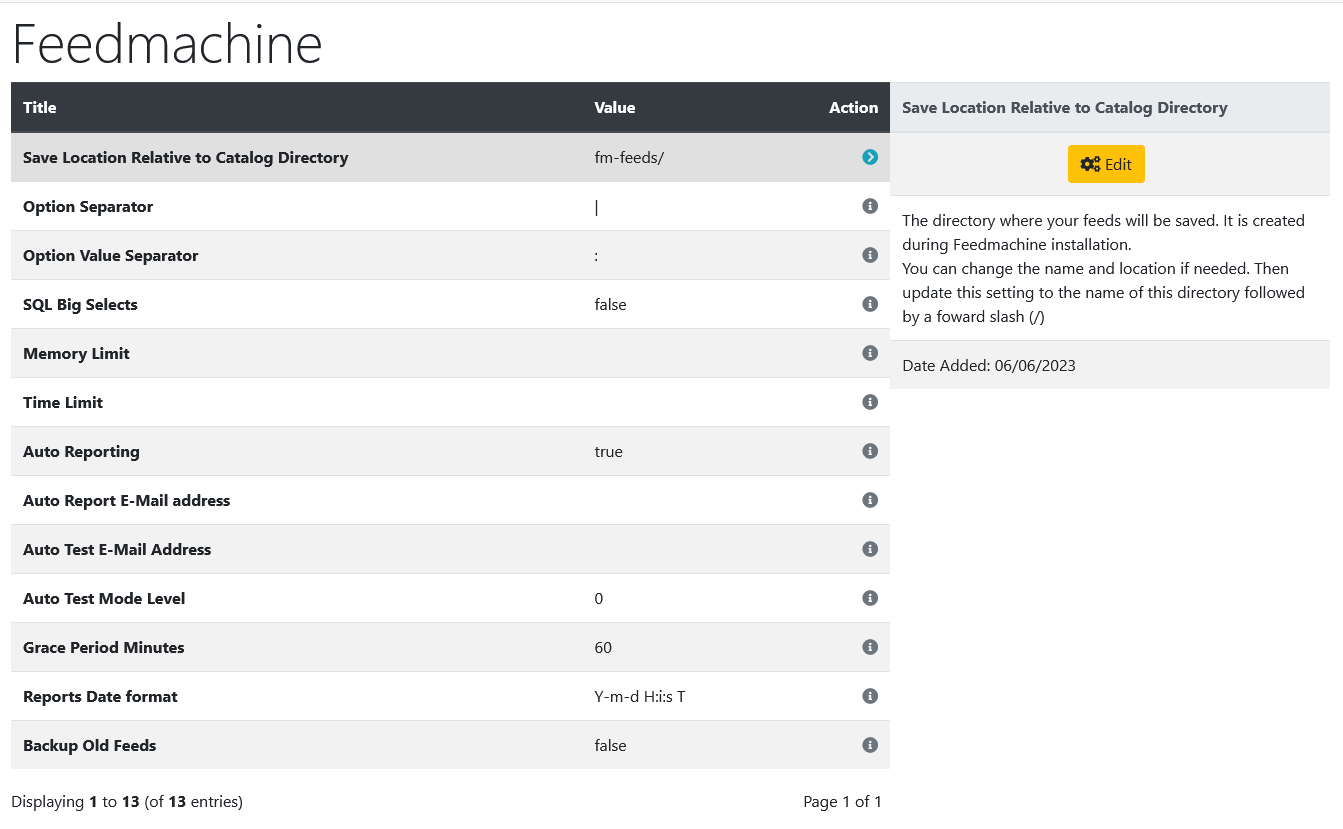The image size is (1343, 829).
Task: Click the colon value of Option Value Separator
Action: (596, 256)
